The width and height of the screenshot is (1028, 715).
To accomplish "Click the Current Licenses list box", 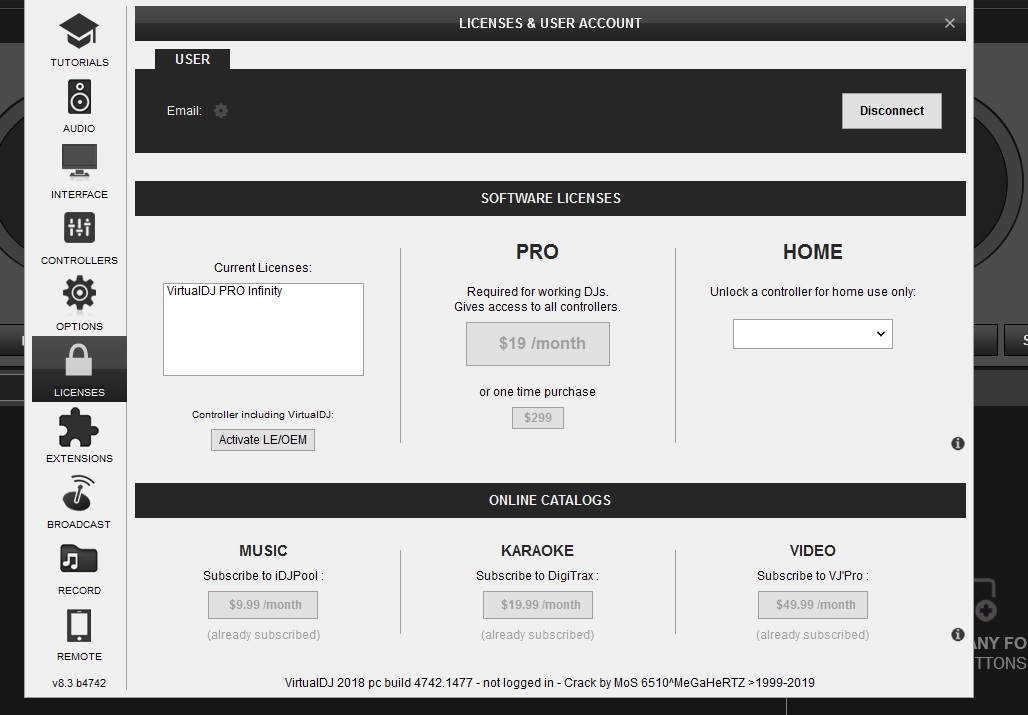I will coord(263,330).
